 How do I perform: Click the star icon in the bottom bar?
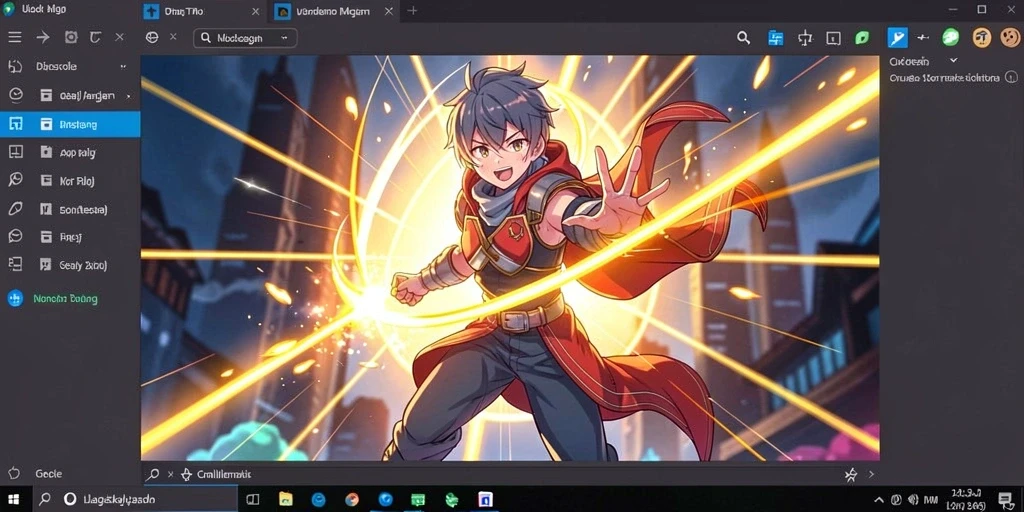tap(850, 475)
